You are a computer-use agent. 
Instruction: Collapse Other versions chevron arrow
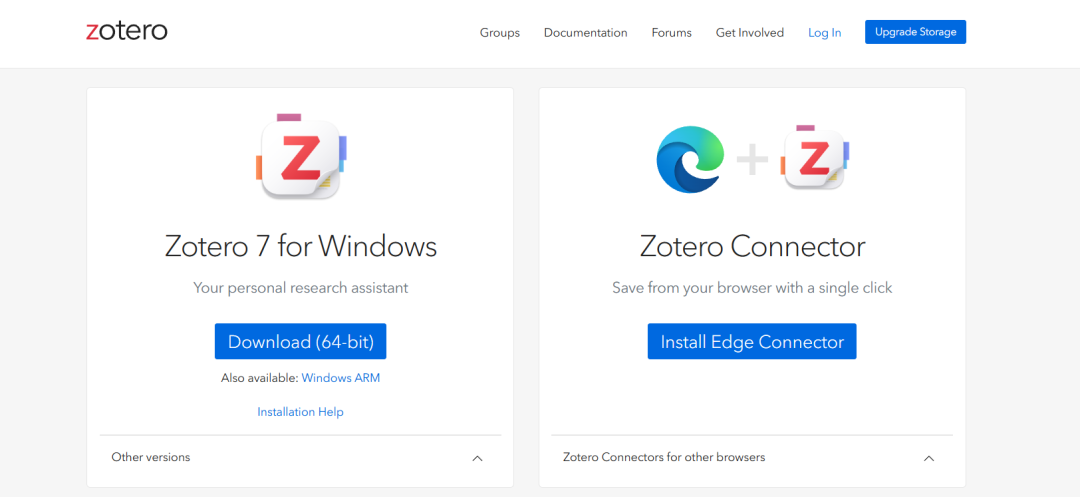[x=477, y=458]
